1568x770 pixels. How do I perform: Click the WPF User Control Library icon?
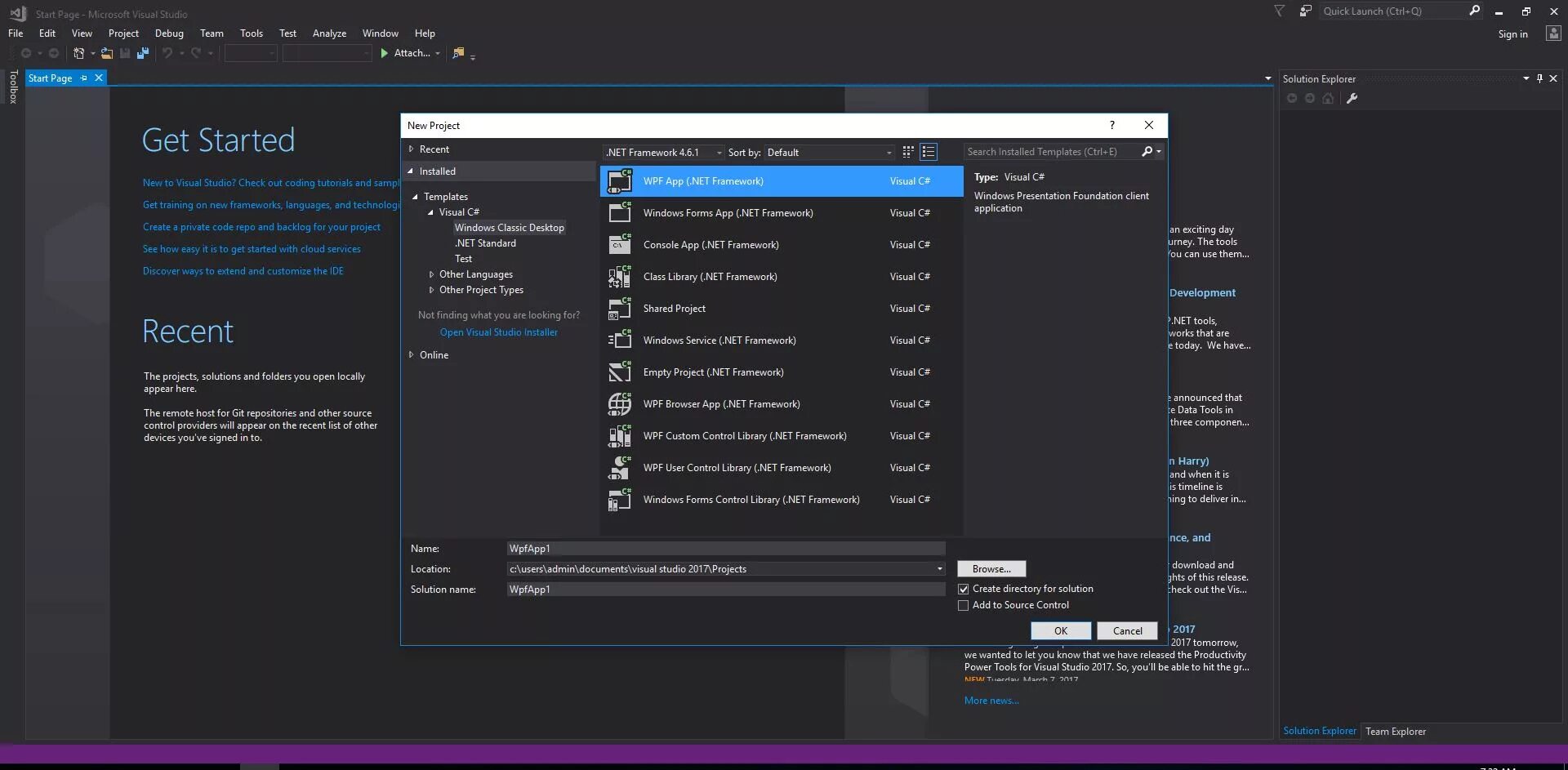[x=620, y=468]
